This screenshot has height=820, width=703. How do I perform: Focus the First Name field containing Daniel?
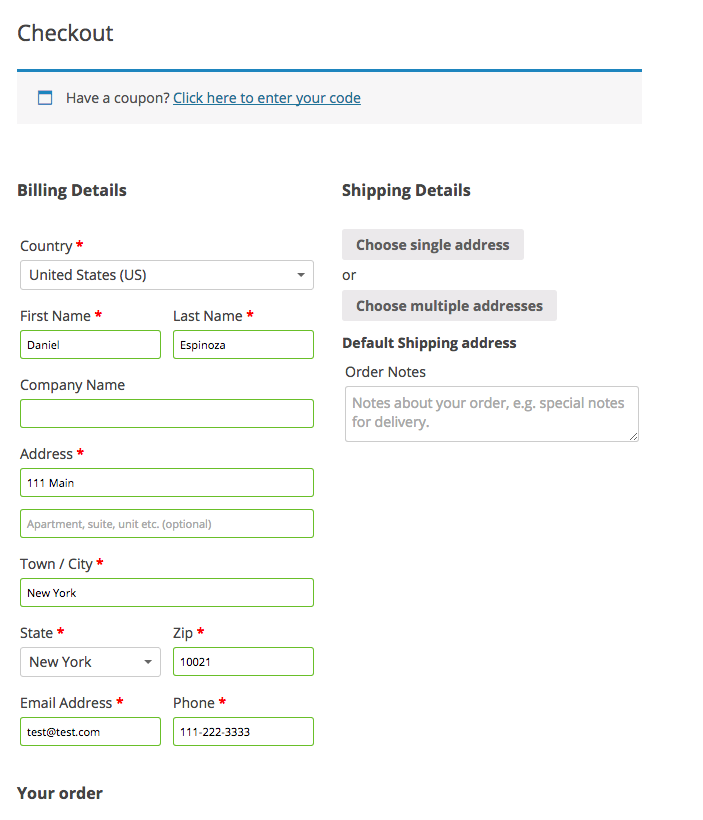coord(90,345)
